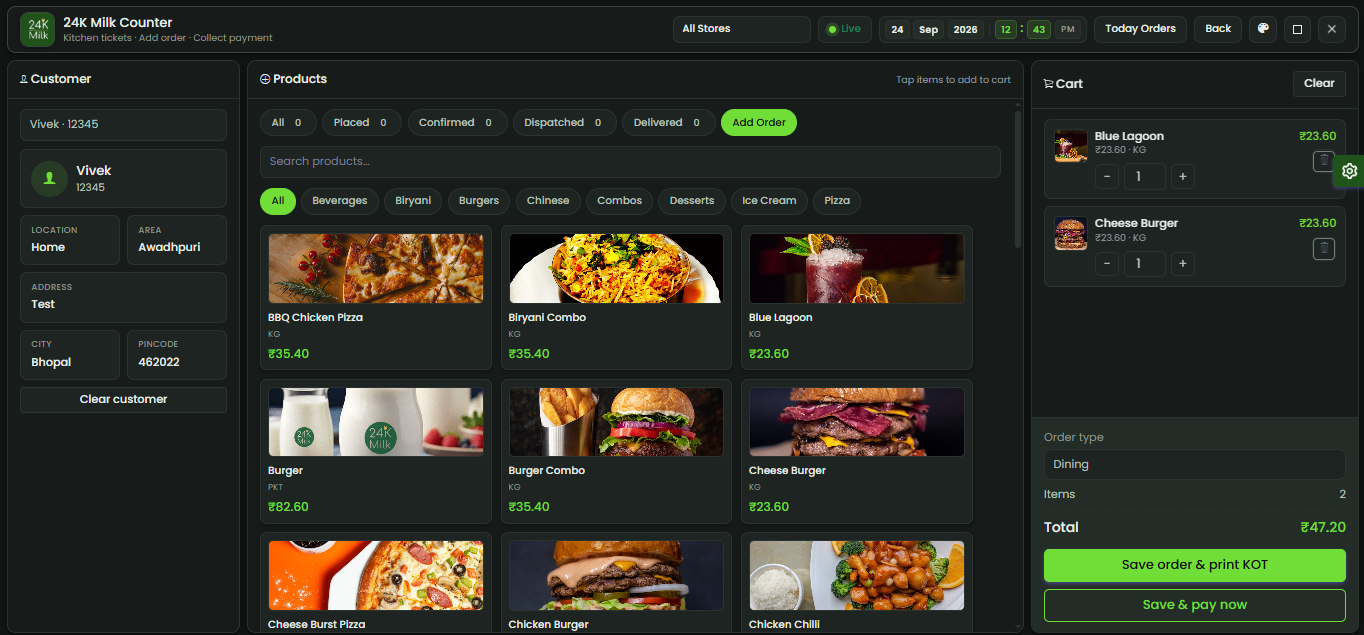Image resolution: width=1364 pixels, height=635 pixels.
Task: Select the Delivered orders tab
Action: (x=668, y=122)
